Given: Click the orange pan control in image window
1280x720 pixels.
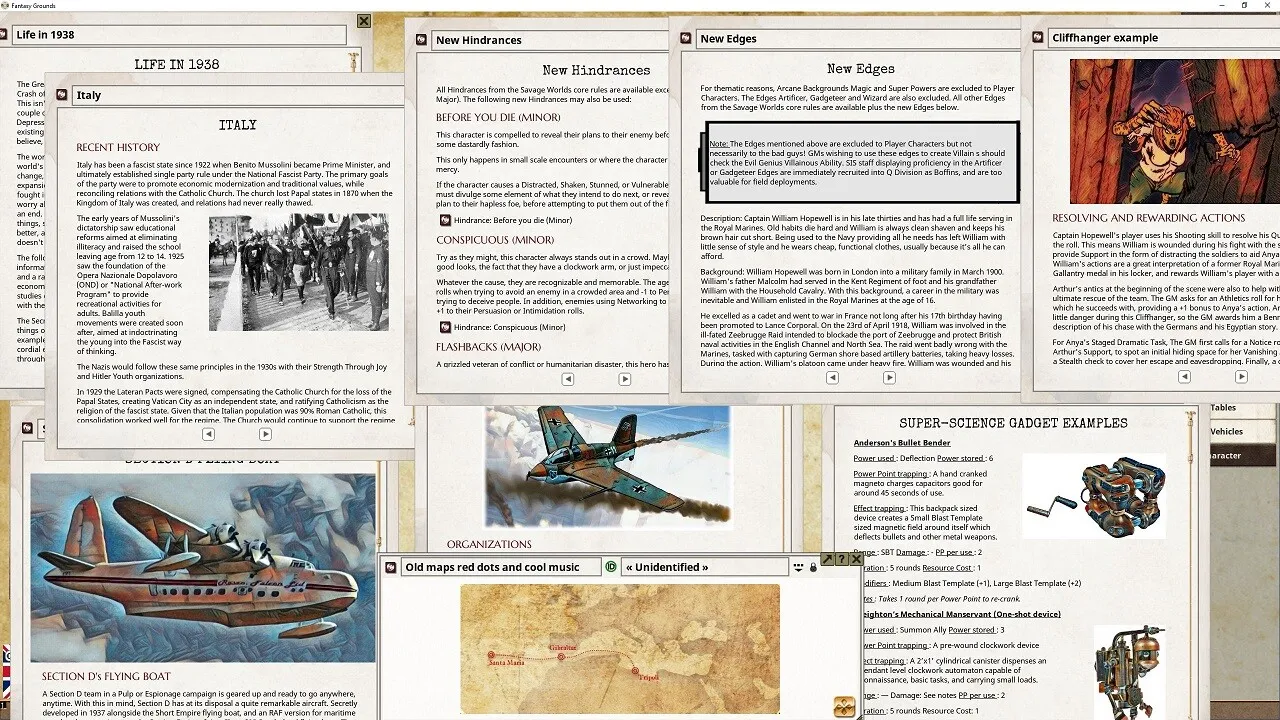Looking at the screenshot, I should (844, 706).
